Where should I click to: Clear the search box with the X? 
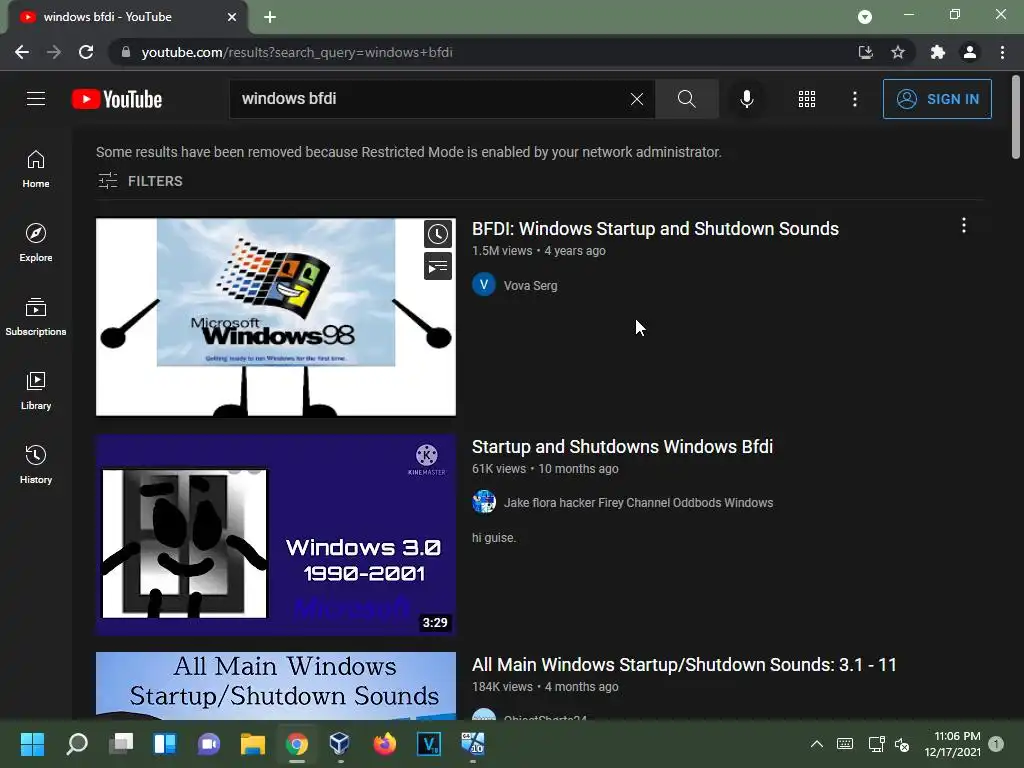(x=637, y=99)
